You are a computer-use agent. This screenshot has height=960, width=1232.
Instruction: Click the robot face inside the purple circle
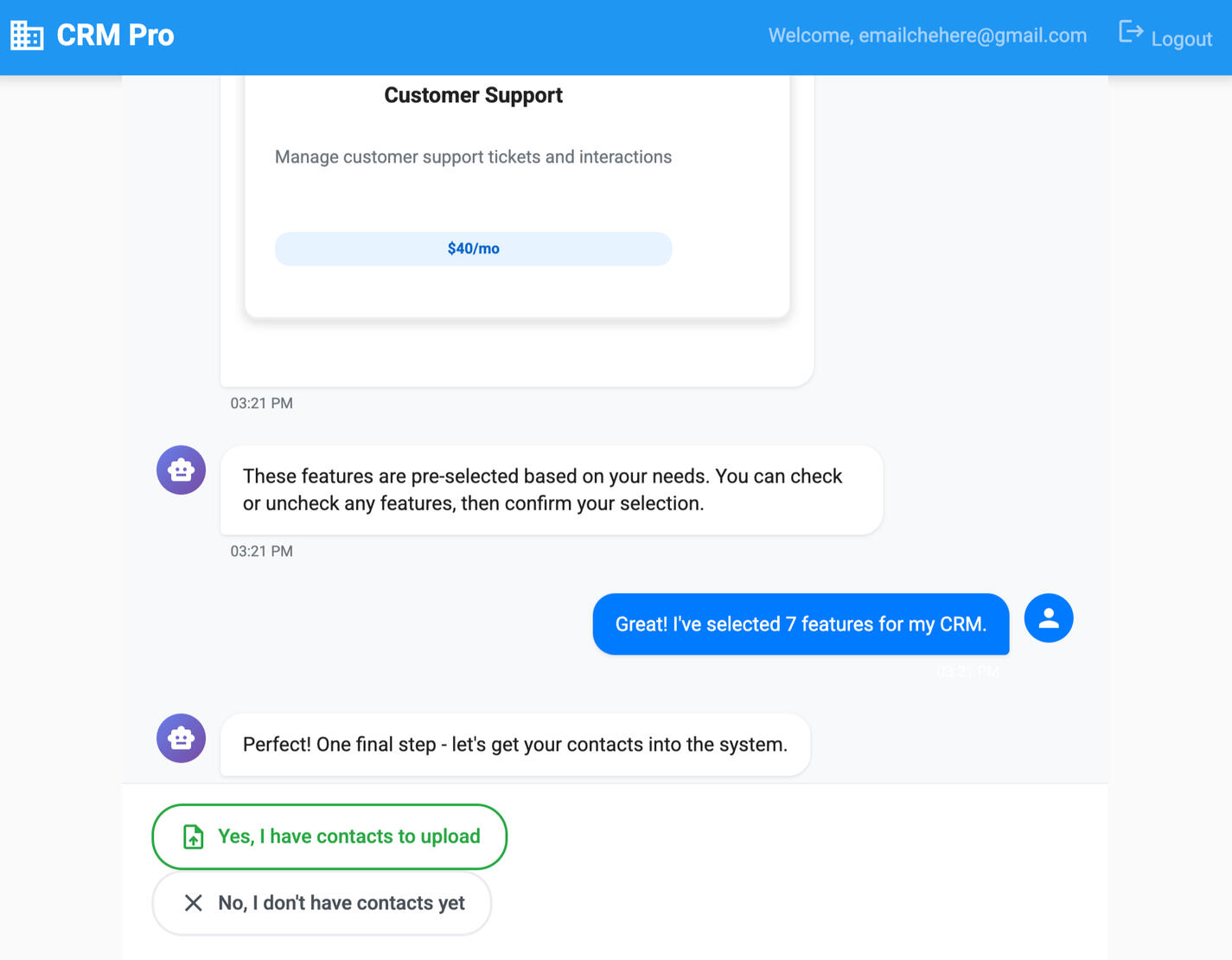point(181,470)
